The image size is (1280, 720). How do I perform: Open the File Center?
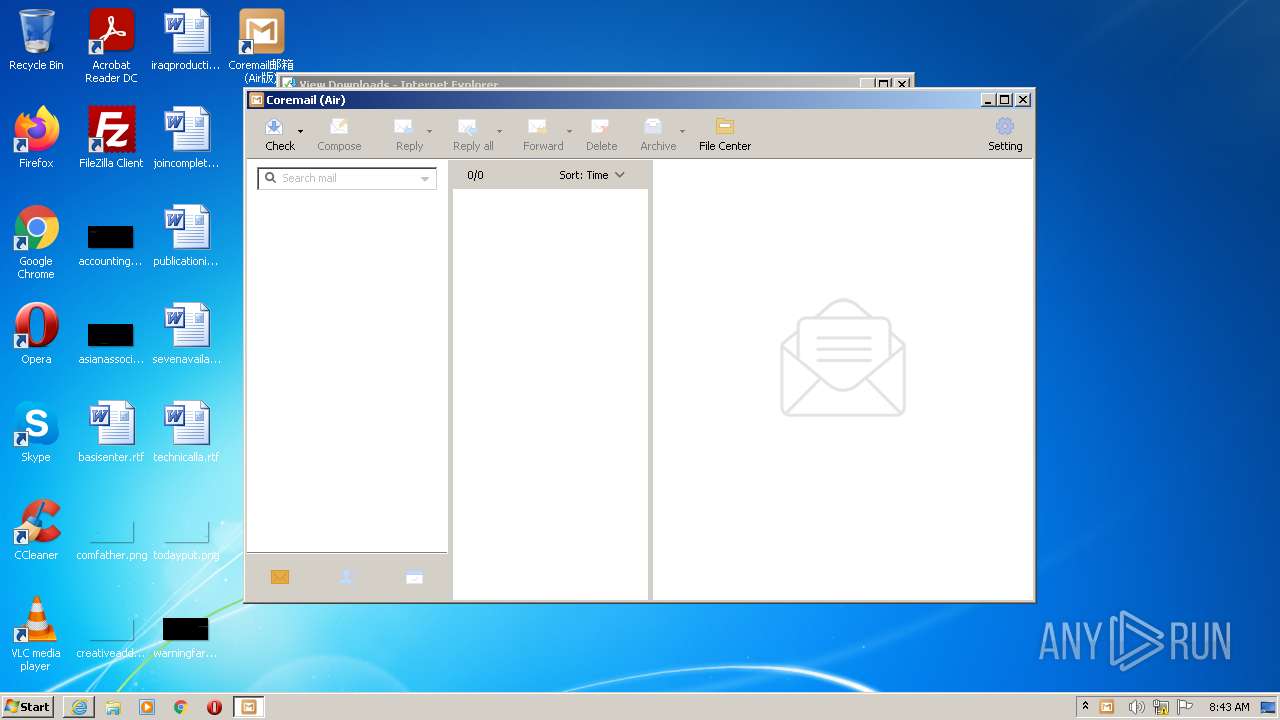click(725, 134)
